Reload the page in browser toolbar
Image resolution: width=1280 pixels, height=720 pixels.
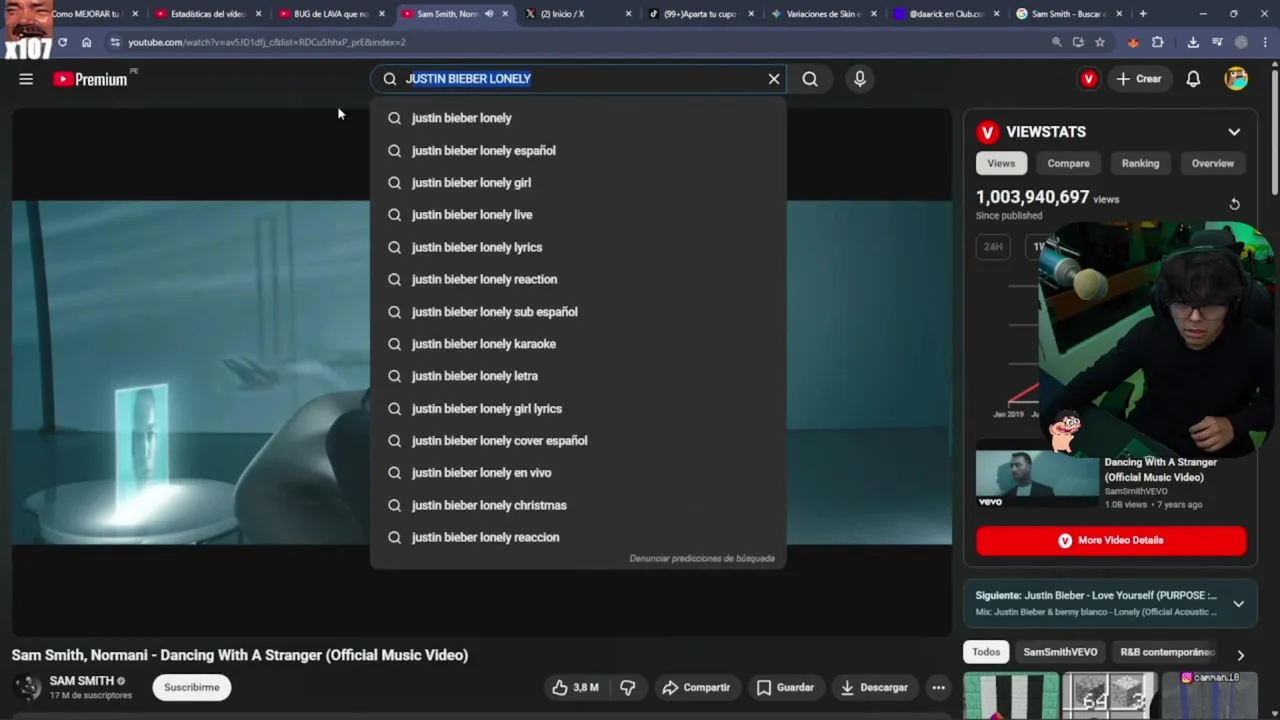pyautogui.click(x=62, y=42)
